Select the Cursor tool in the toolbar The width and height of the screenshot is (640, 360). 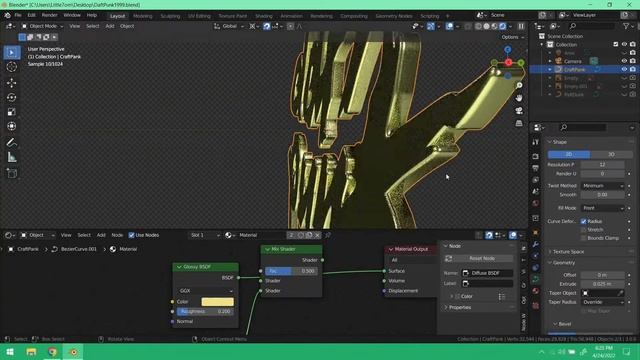pyautogui.click(x=11, y=67)
